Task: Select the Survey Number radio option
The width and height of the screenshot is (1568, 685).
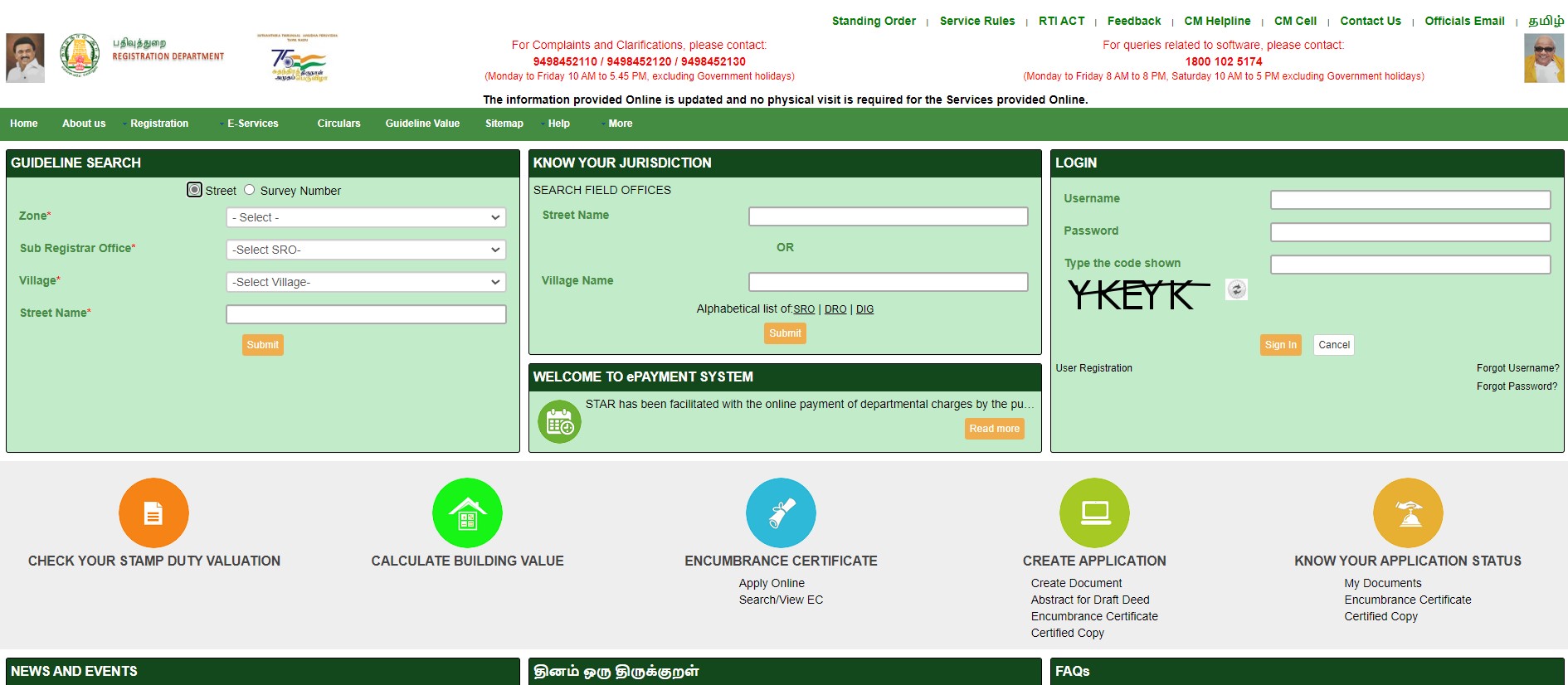Action: [249, 190]
